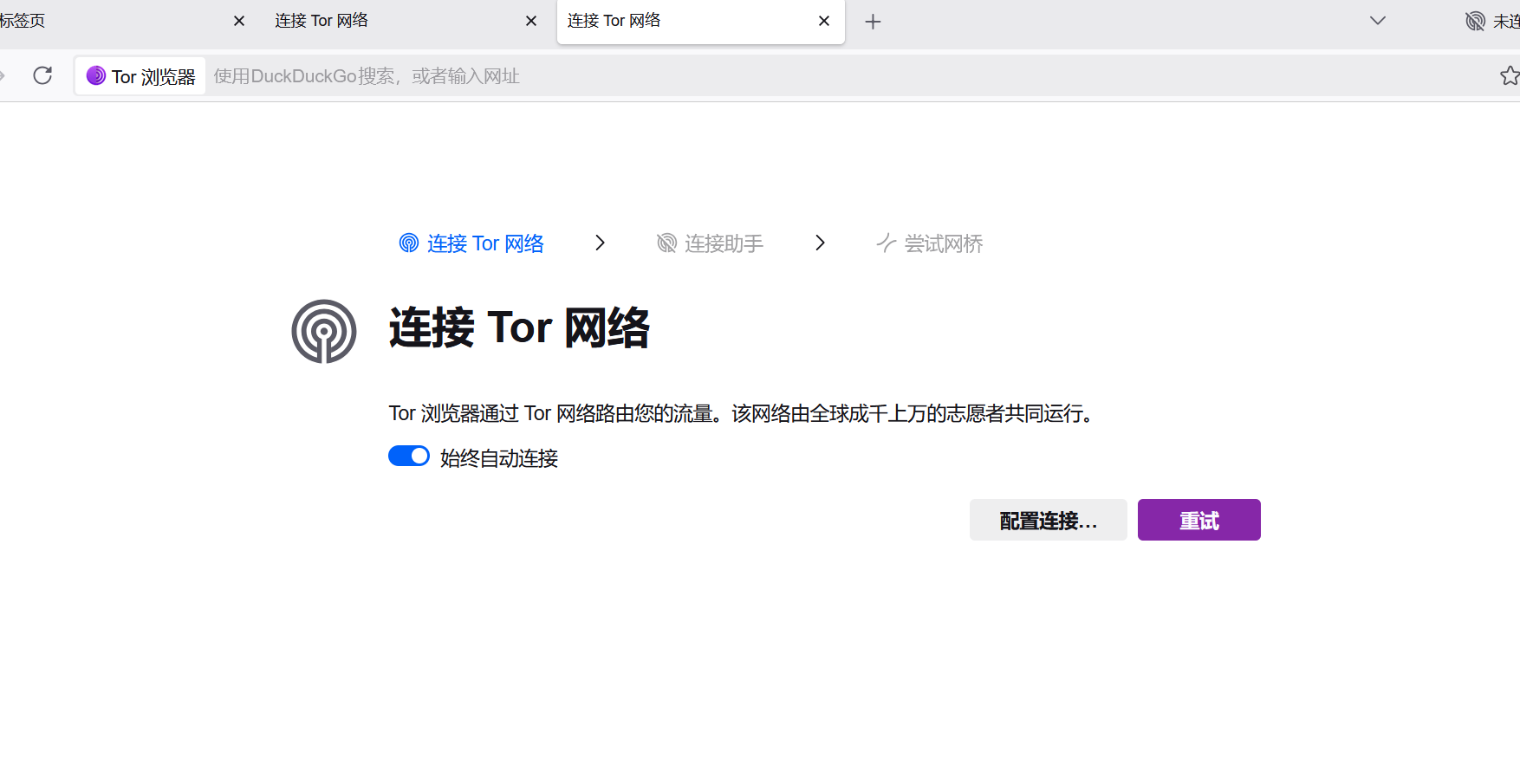The height and width of the screenshot is (784, 1520).
Task: Click the Tor 浏览器 identity badge
Action: click(x=140, y=76)
